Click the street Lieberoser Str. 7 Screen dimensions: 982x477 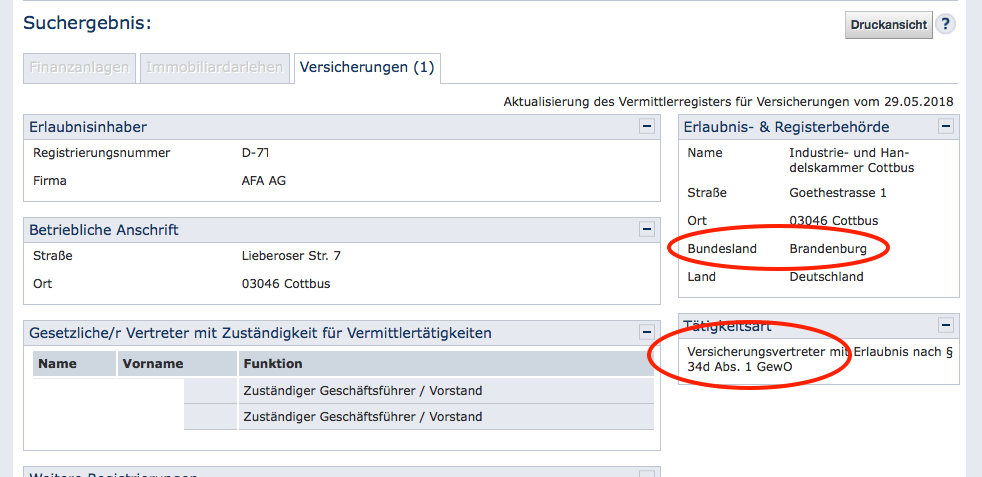(291, 256)
